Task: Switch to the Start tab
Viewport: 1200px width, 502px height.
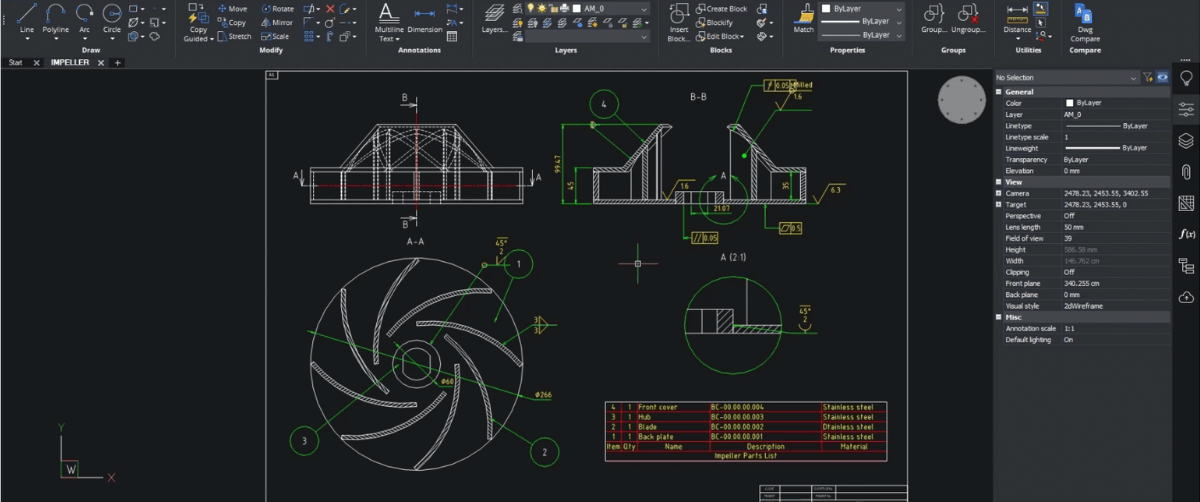Action: point(16,62)
